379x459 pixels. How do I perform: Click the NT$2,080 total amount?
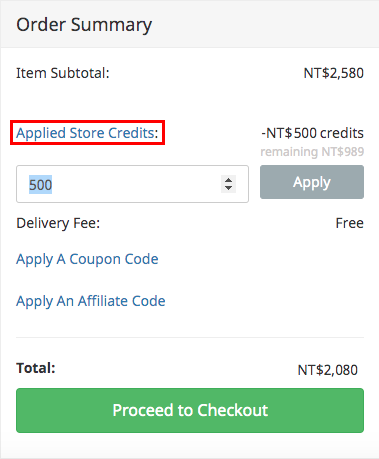pyautogui.click(x=327, y=370)
